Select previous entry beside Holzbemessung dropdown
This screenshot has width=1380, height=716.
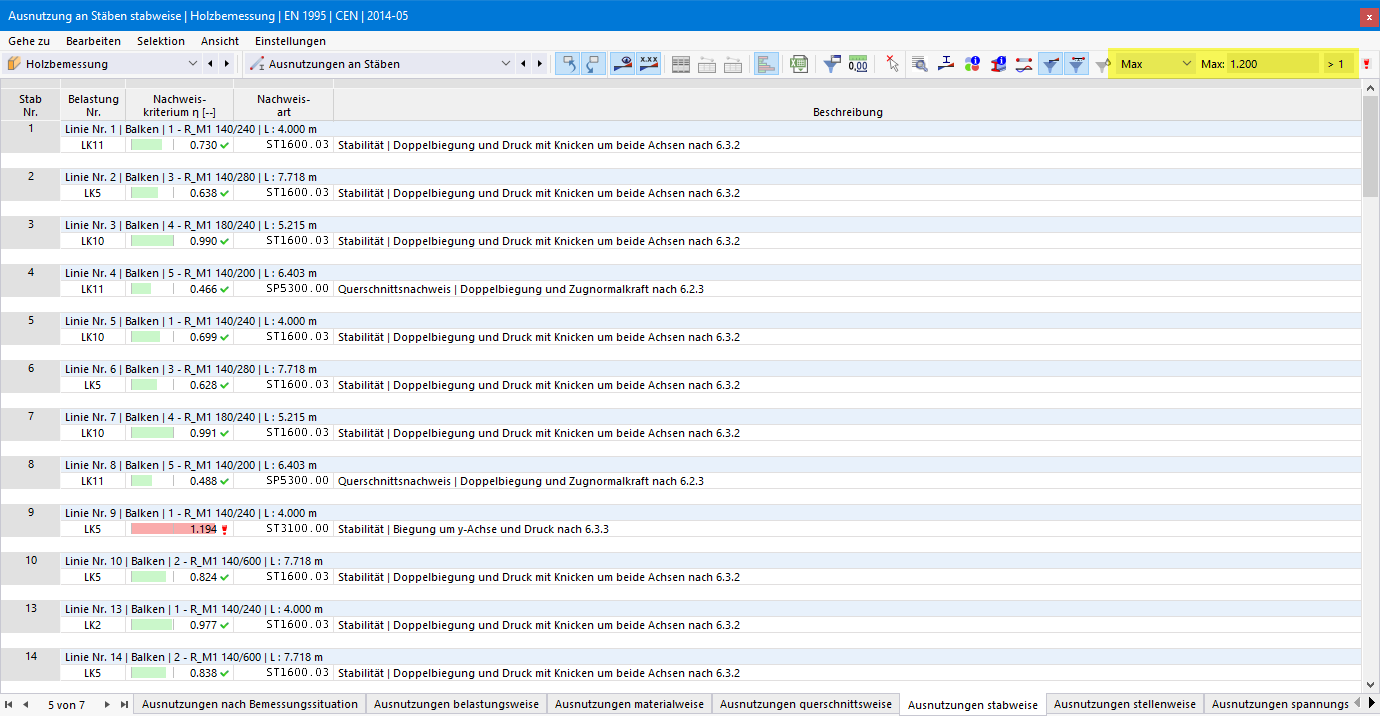click(210, 64)
